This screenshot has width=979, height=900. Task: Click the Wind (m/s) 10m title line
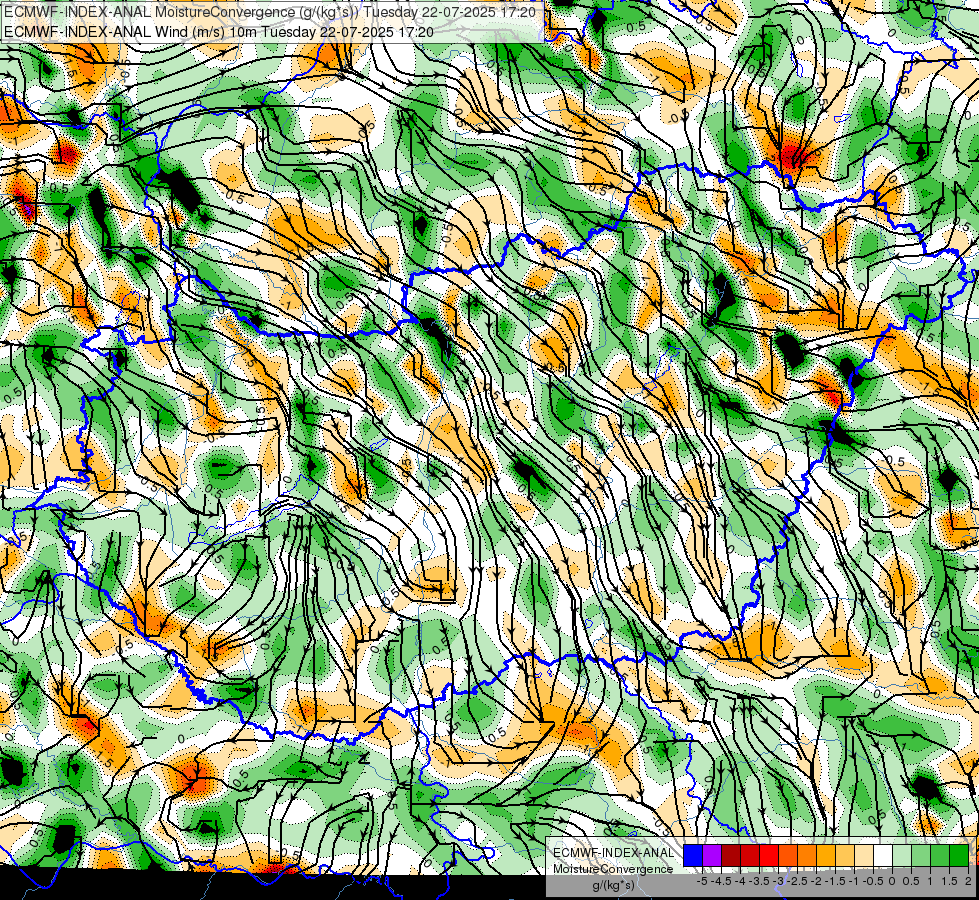pos(219,31)
